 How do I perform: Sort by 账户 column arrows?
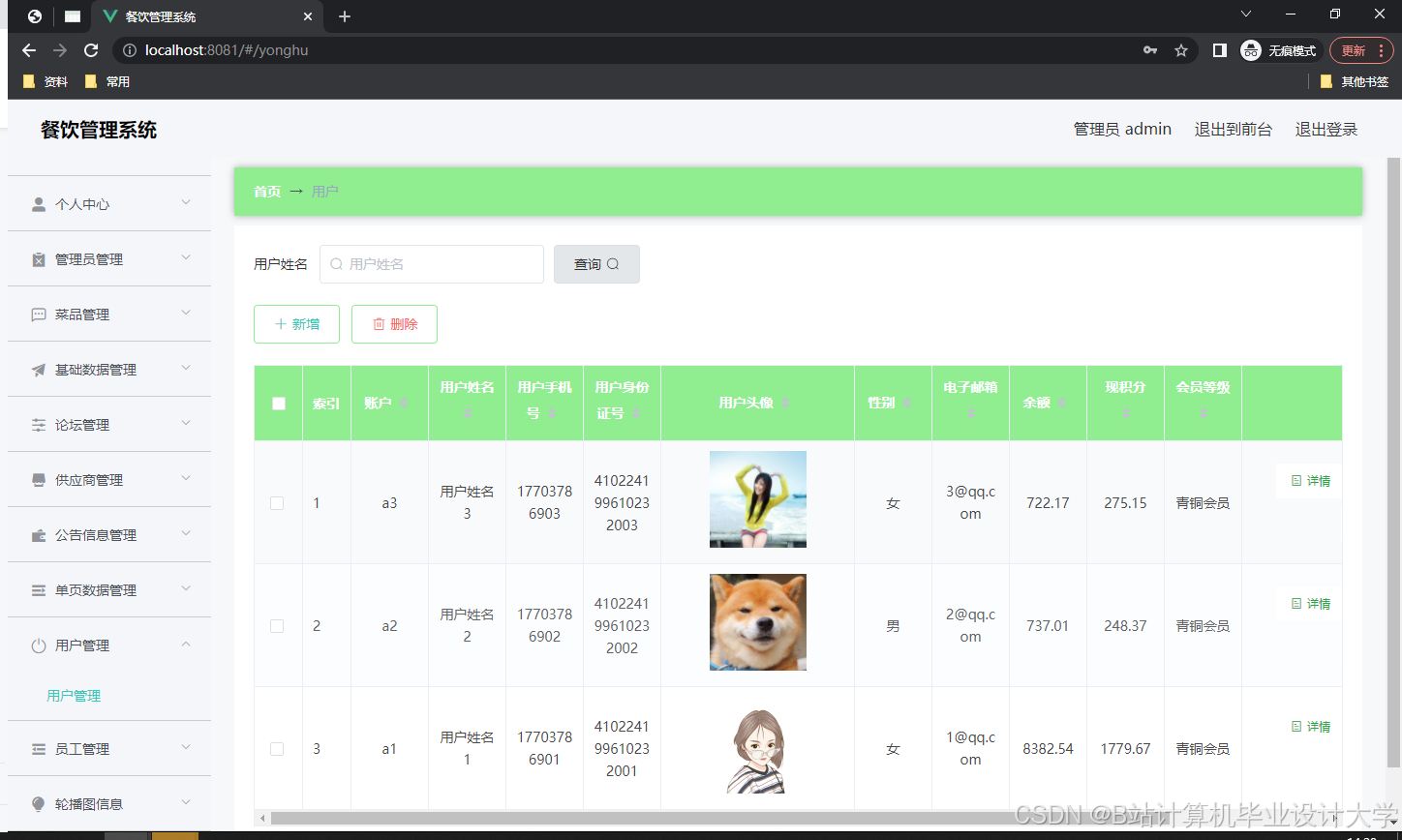pyautogui.click(x=404, y=403)
